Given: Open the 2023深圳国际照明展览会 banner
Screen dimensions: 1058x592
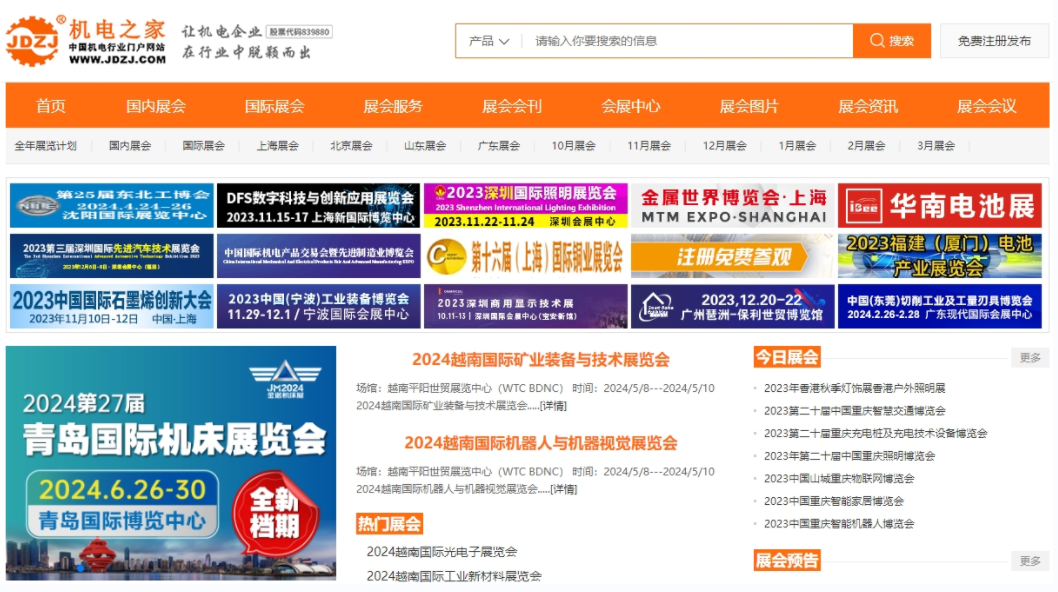Looking at the screenshot, I should (x=527, y=203).
